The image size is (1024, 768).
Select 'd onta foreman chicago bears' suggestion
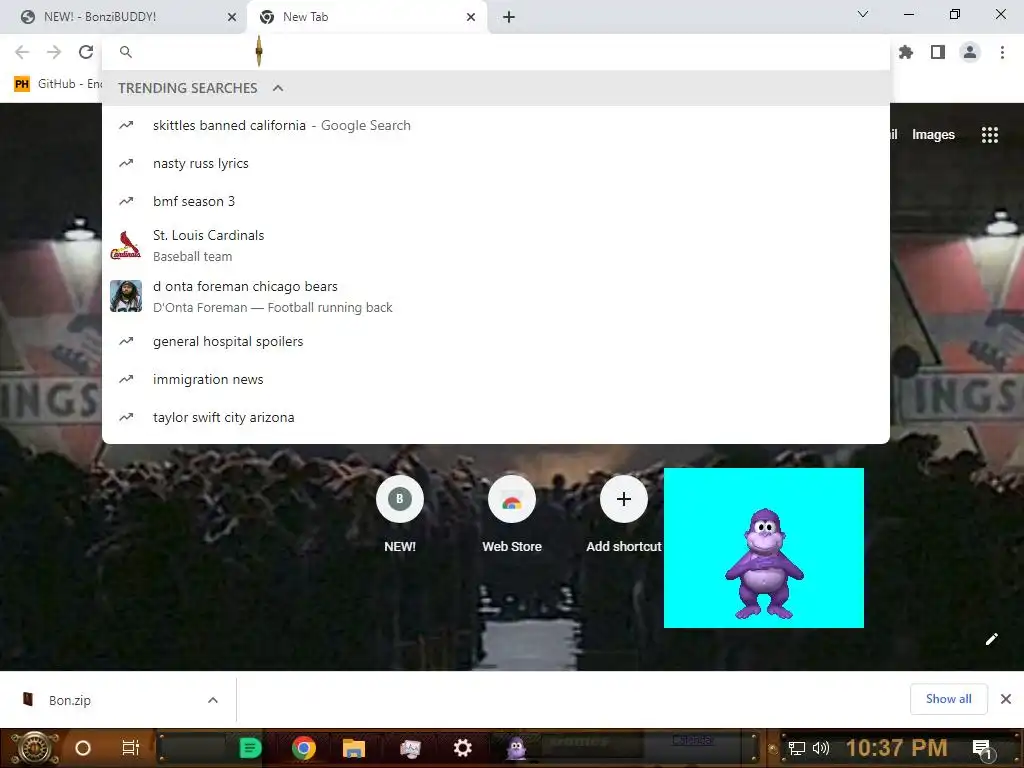496,296
